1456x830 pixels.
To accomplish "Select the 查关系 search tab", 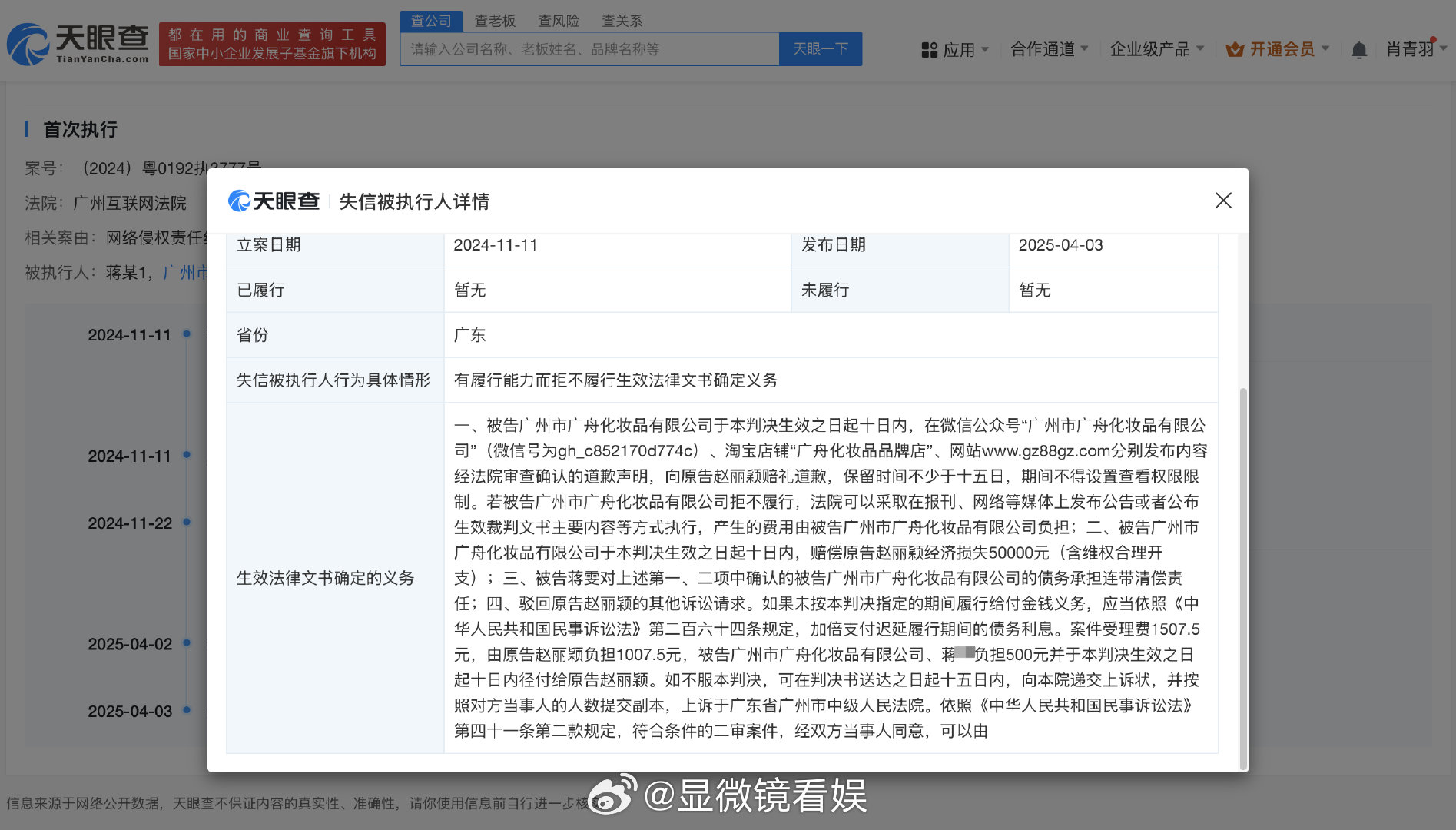I will click(622, 21).
